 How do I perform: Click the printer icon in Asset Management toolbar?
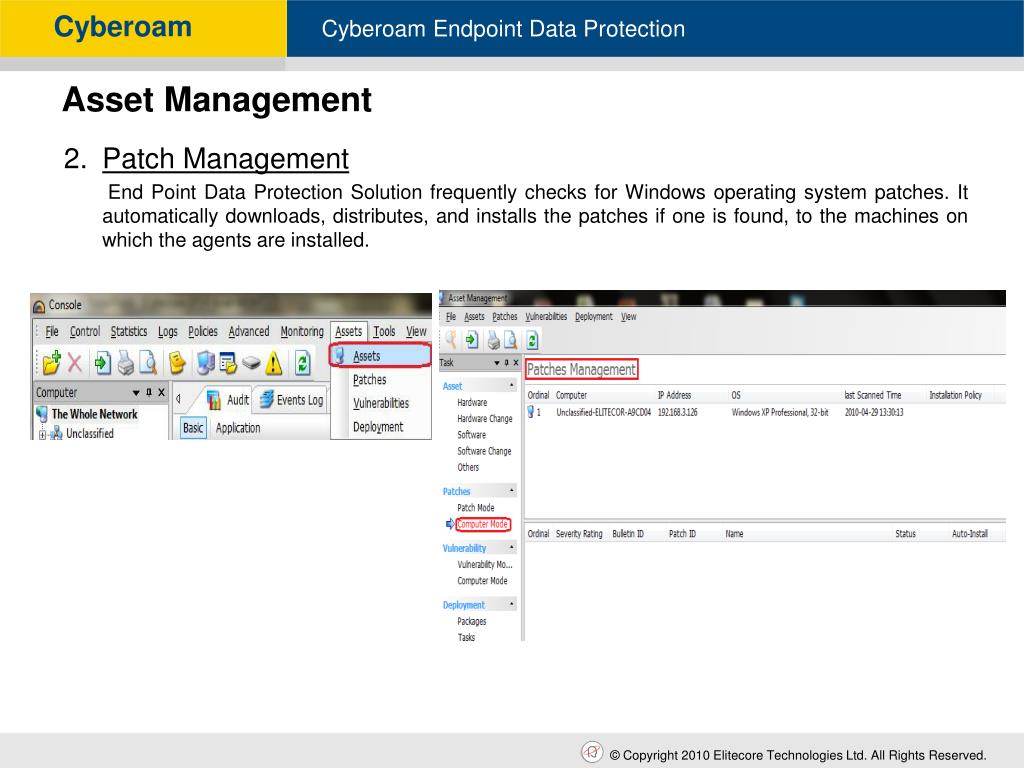(x=494, y=340)
